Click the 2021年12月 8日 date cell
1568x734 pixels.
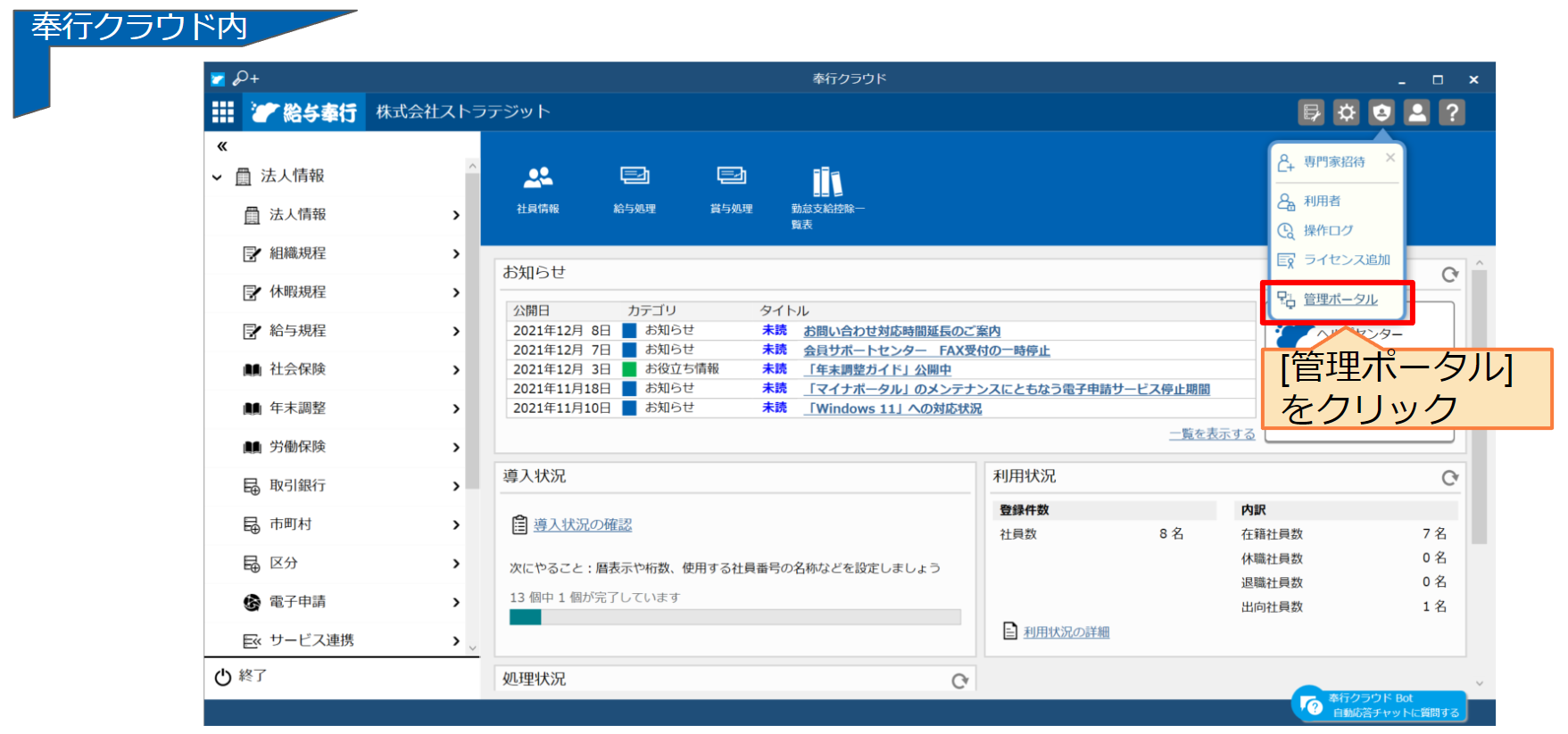click(561, 331)
